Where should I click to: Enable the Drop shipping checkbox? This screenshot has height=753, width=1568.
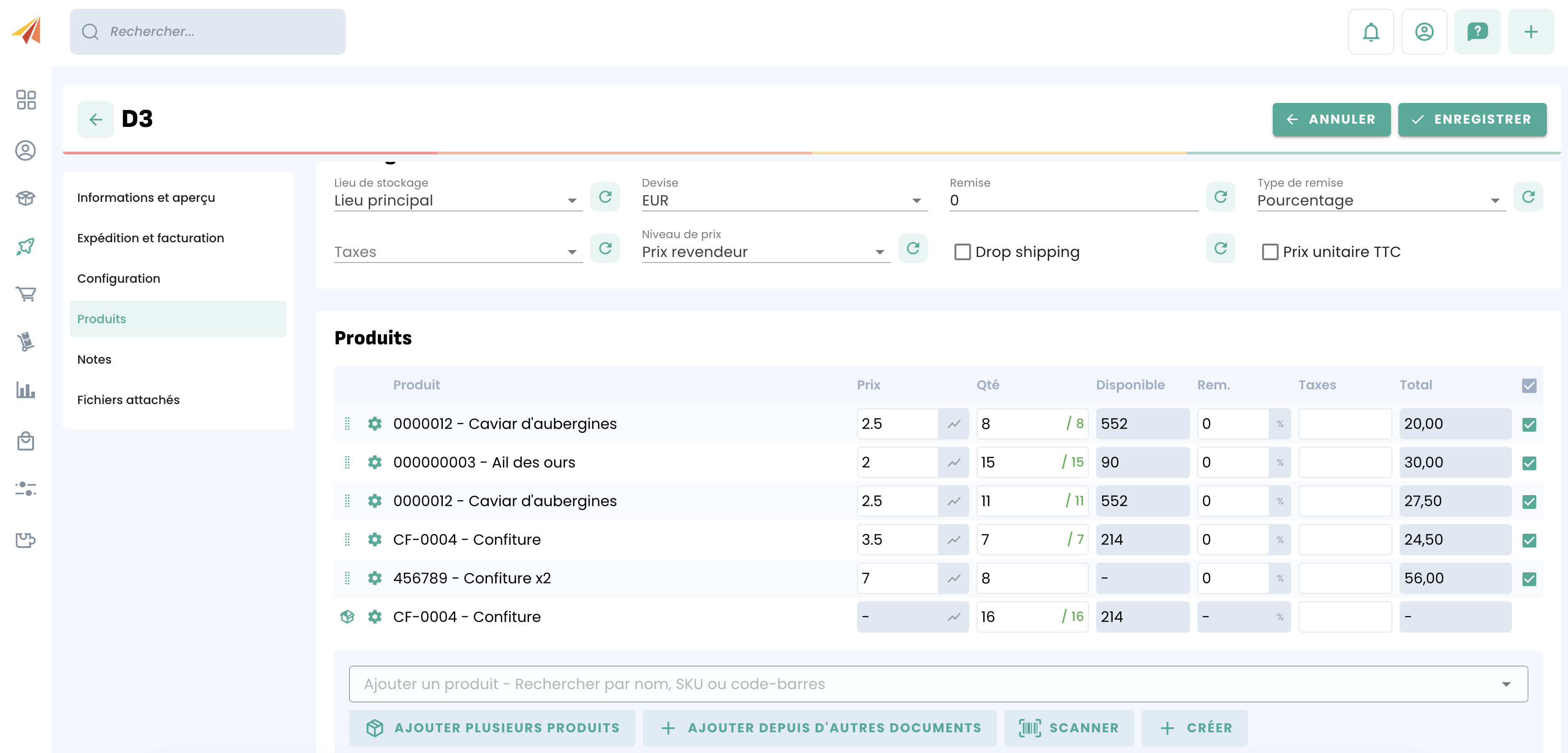(962, 252)
